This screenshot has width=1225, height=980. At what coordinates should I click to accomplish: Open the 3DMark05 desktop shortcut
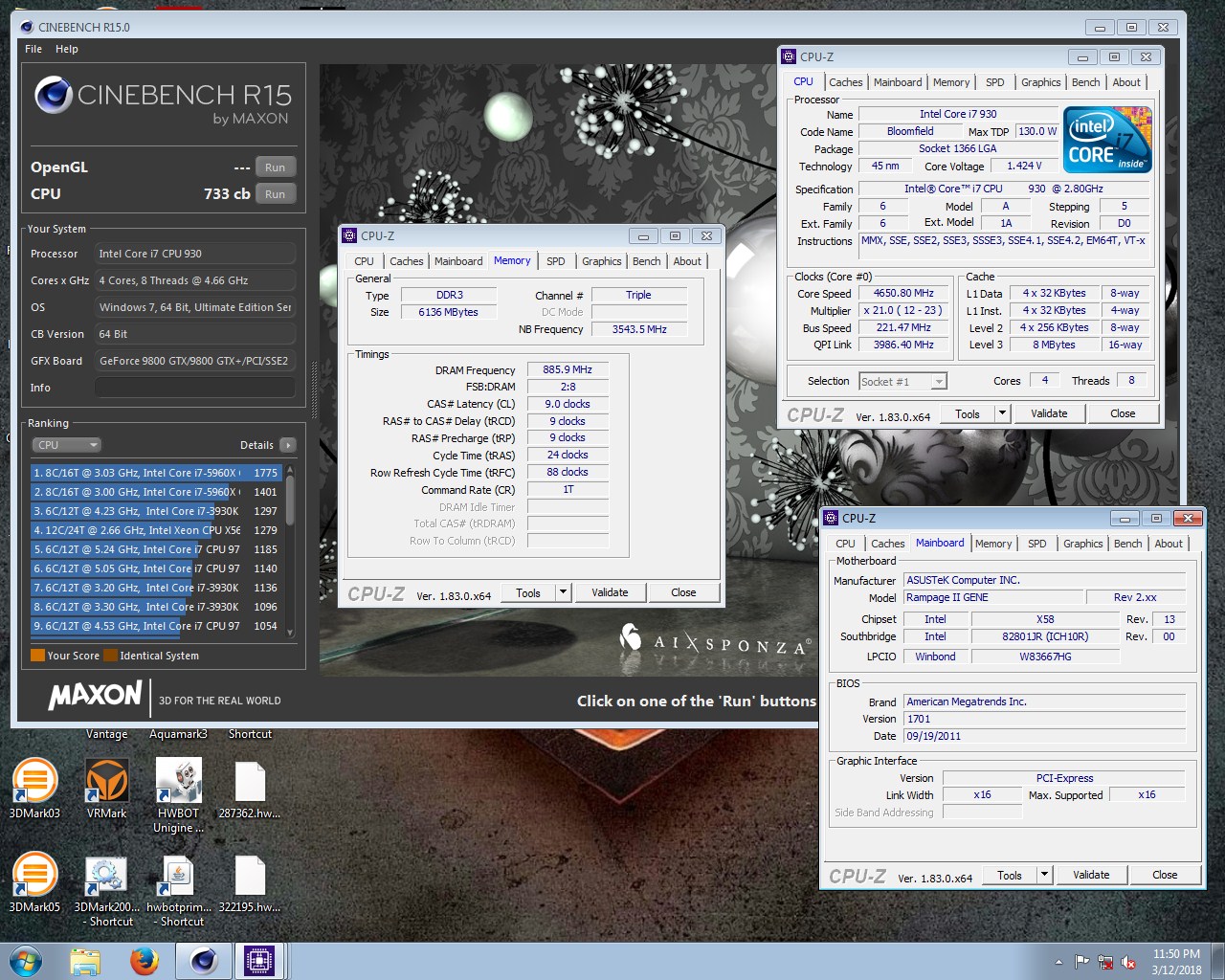click(34, 882)
